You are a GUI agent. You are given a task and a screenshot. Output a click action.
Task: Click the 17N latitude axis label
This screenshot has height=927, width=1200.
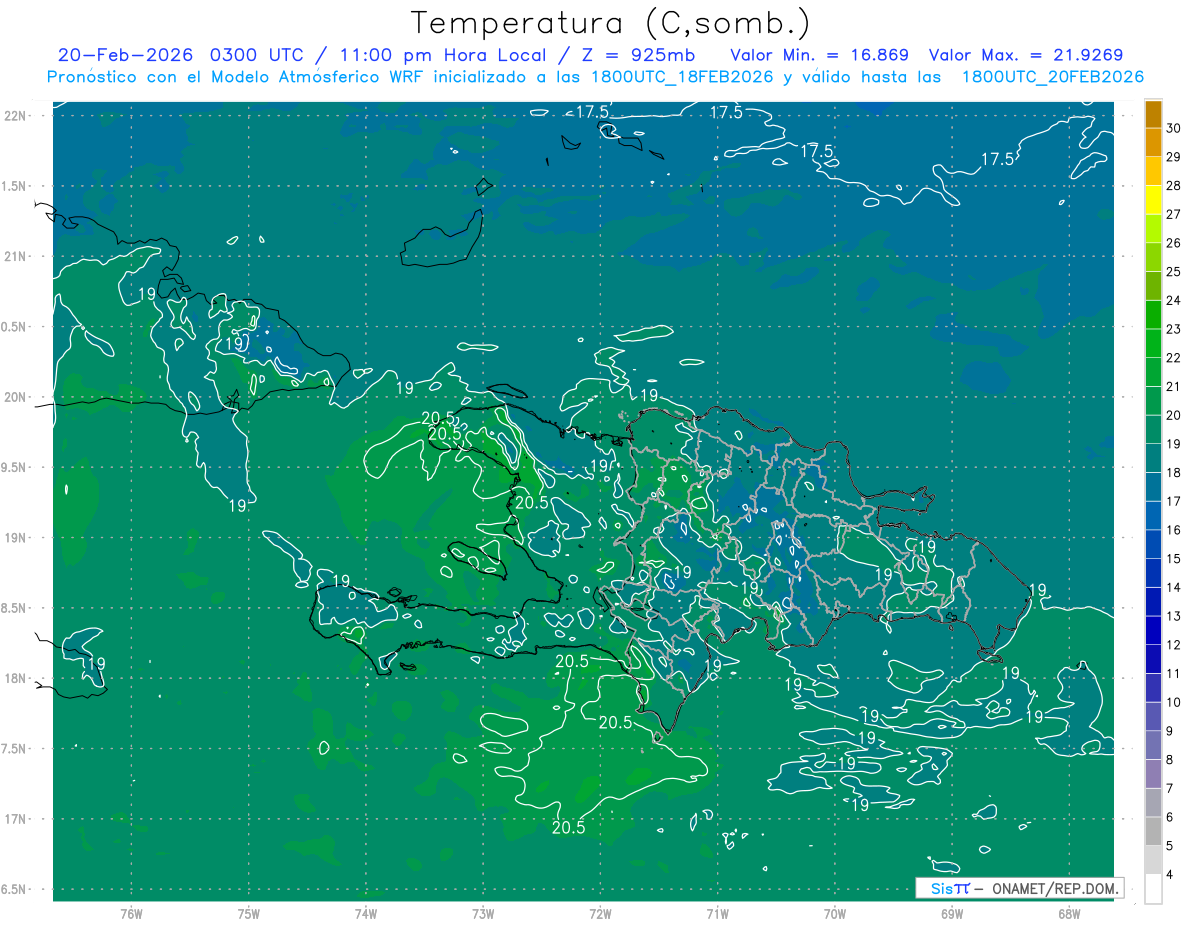(x=15, y=819)
